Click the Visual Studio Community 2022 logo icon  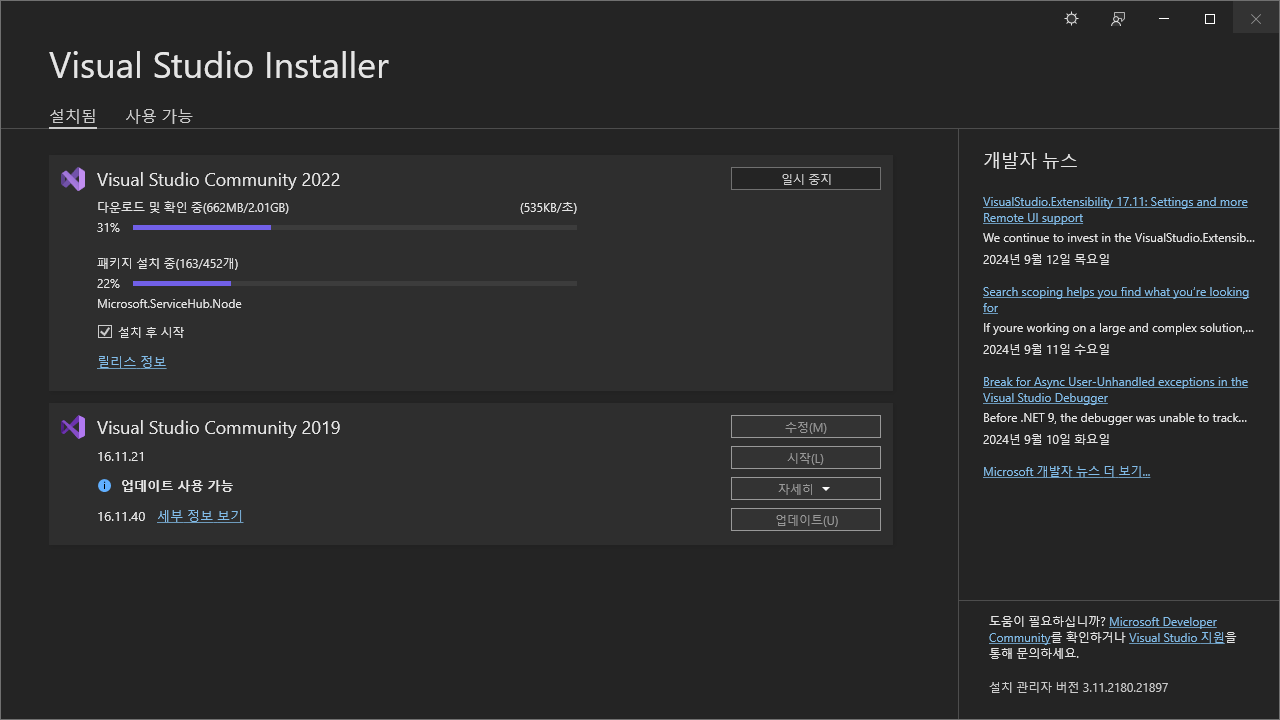tap(73, 179)
